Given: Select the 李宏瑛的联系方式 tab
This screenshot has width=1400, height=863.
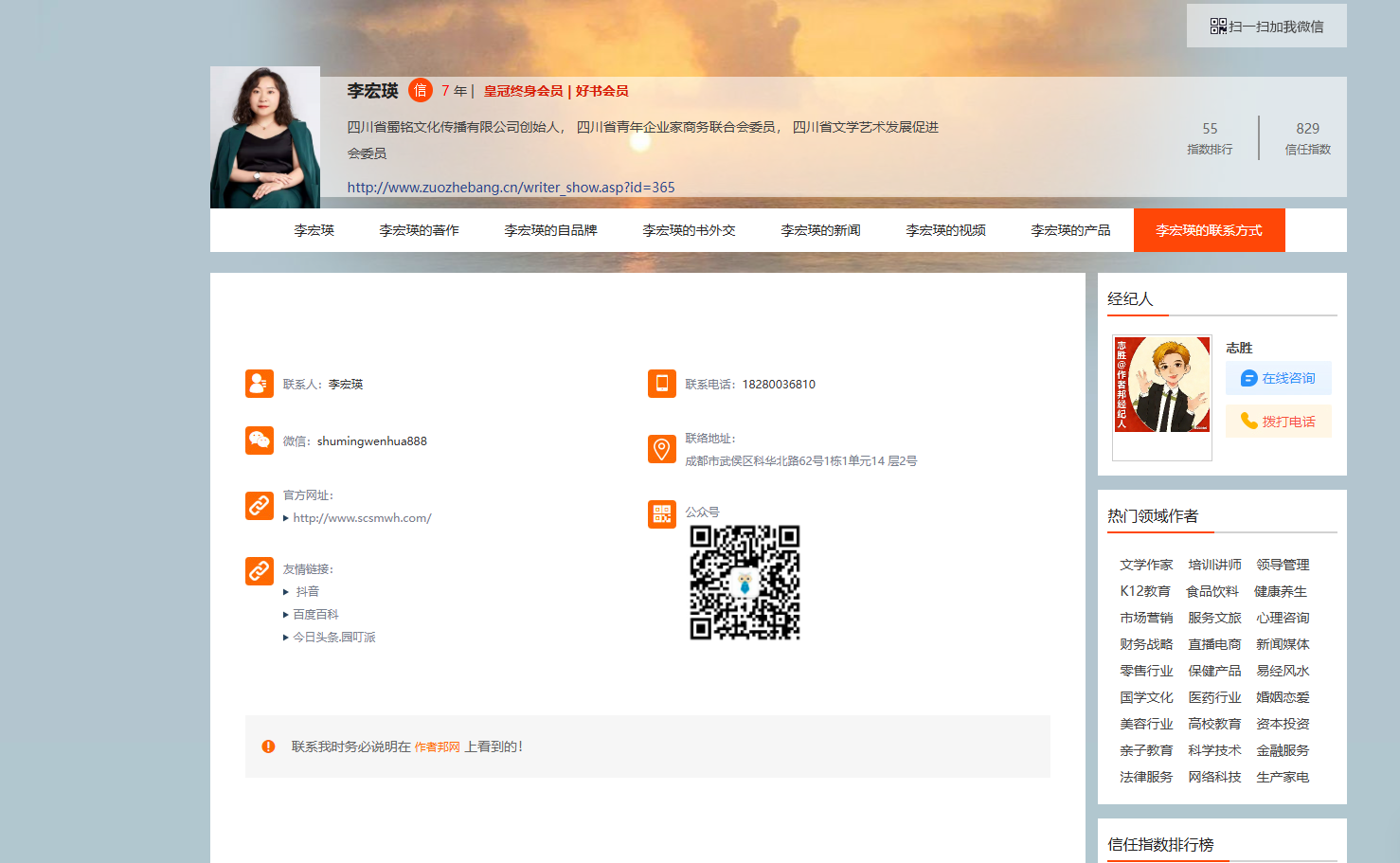Looking at the screenshot, I should pyautogui.click(x=1209, y=230).
